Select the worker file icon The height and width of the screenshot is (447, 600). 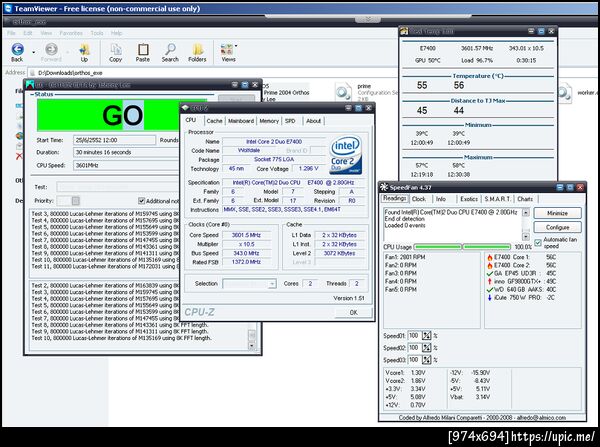(x=565, y=93)
